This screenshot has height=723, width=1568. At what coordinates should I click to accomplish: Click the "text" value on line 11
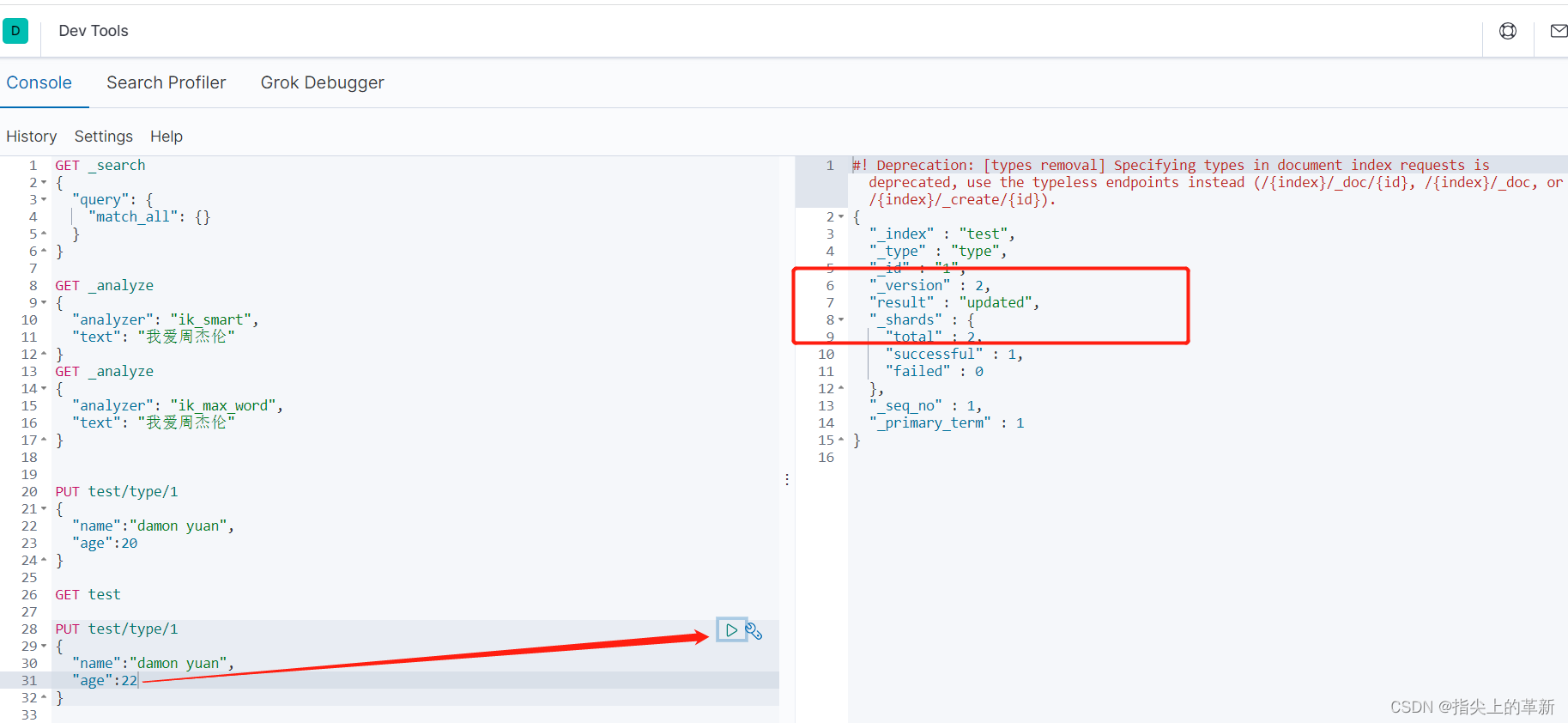click(186, 337)
